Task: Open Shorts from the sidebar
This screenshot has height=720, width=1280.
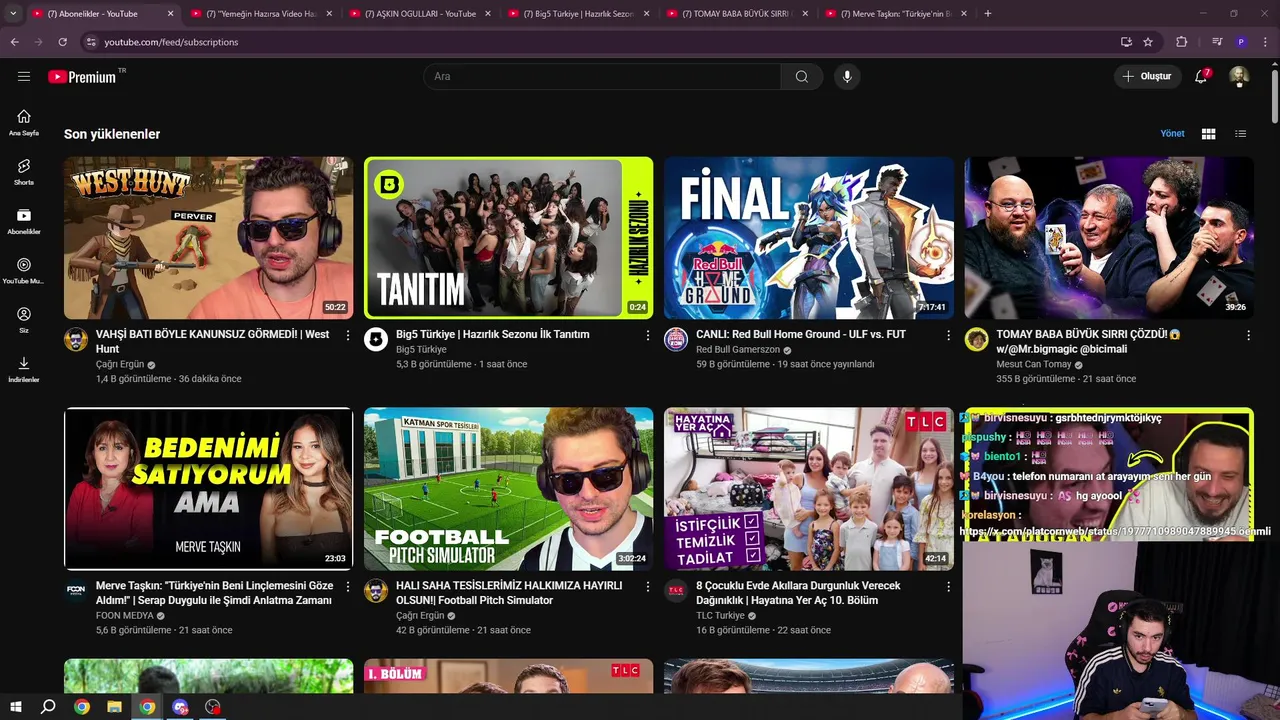Action: (x=24, y=171)
